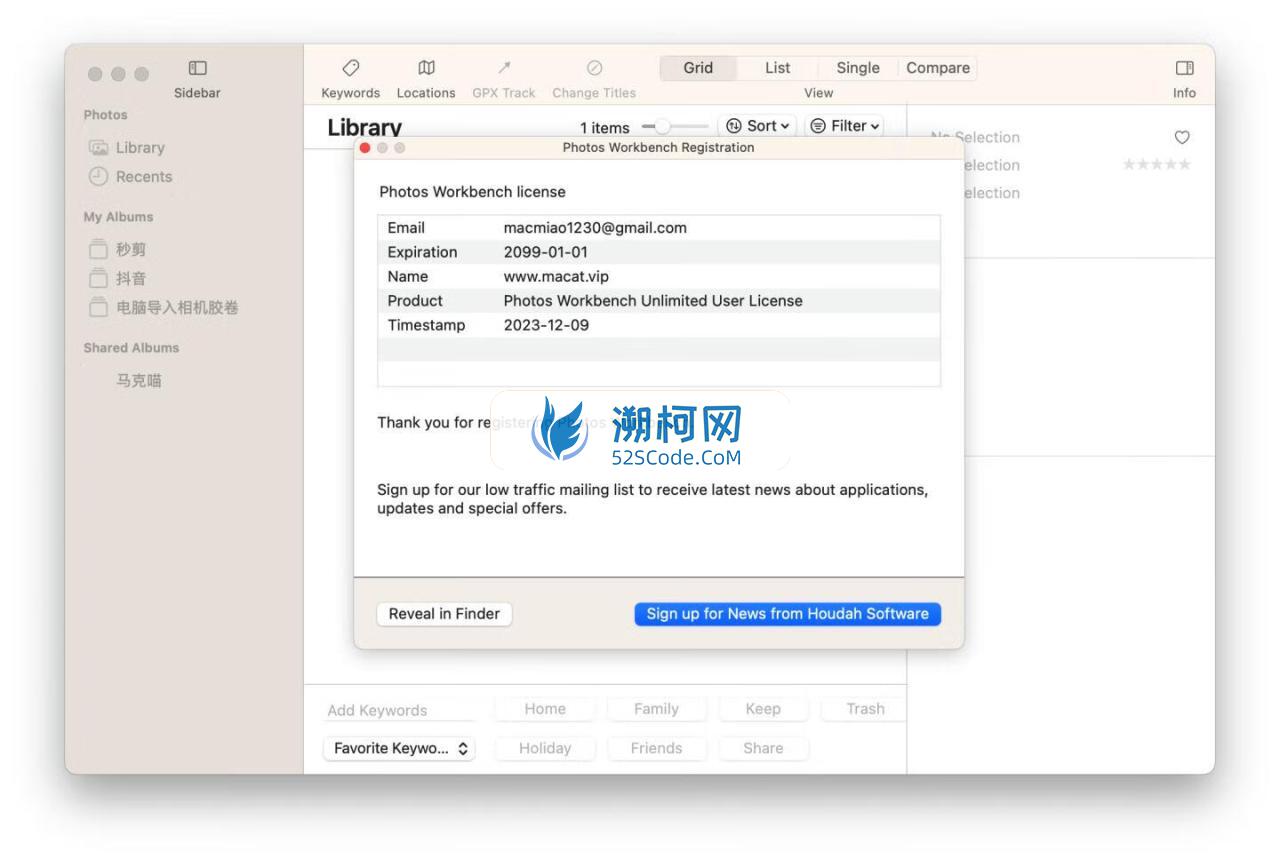Click the '1 items' count label
Image resolution: width=1280 pixels, height=860 pixels.
click(605, 128)
